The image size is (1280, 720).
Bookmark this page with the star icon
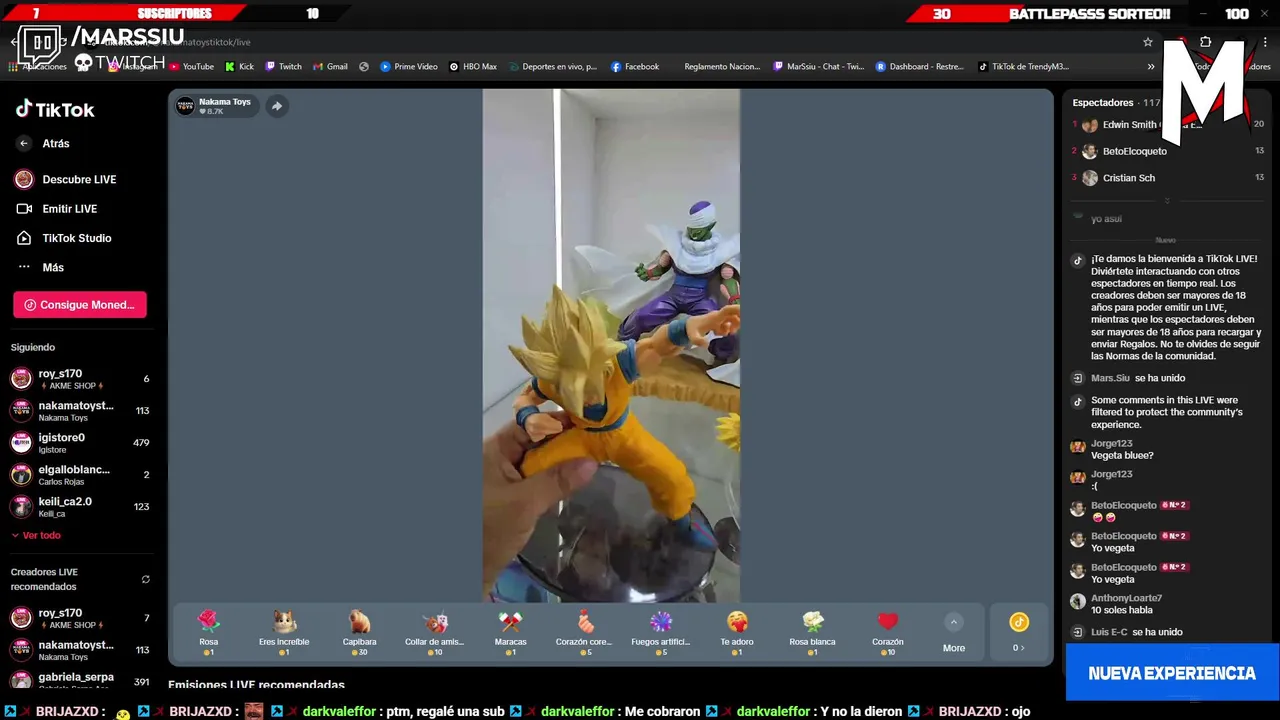tap(1148, 42)
